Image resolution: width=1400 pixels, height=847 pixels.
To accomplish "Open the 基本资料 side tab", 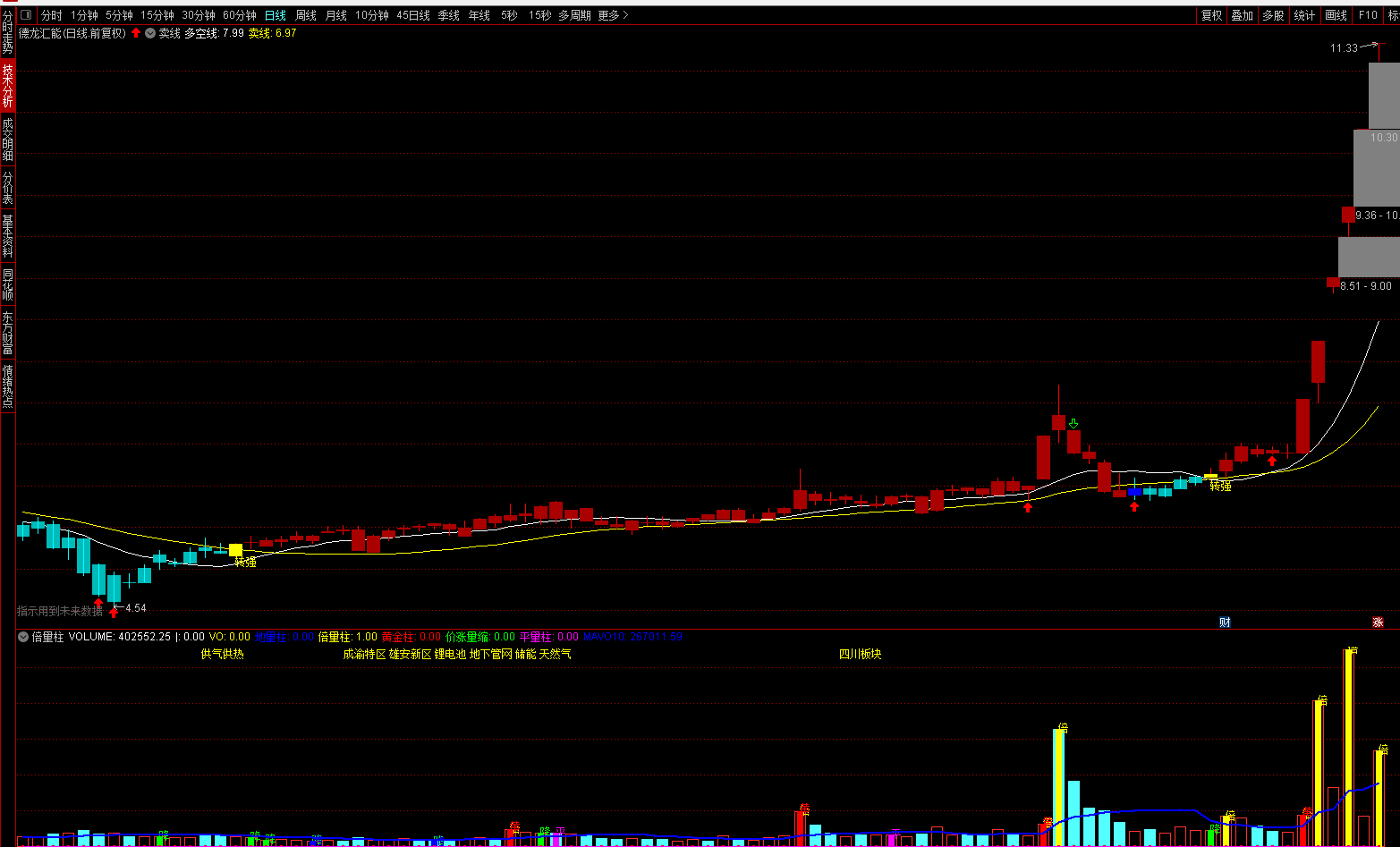I will [x=7, y=235].
